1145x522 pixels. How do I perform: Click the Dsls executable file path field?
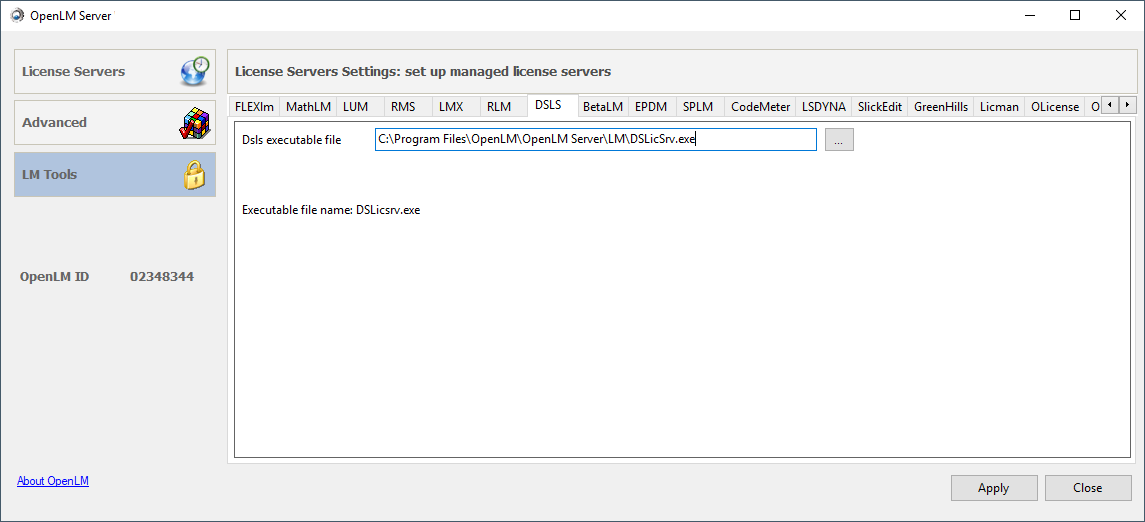pyautogui.click(x=595, y=140)
